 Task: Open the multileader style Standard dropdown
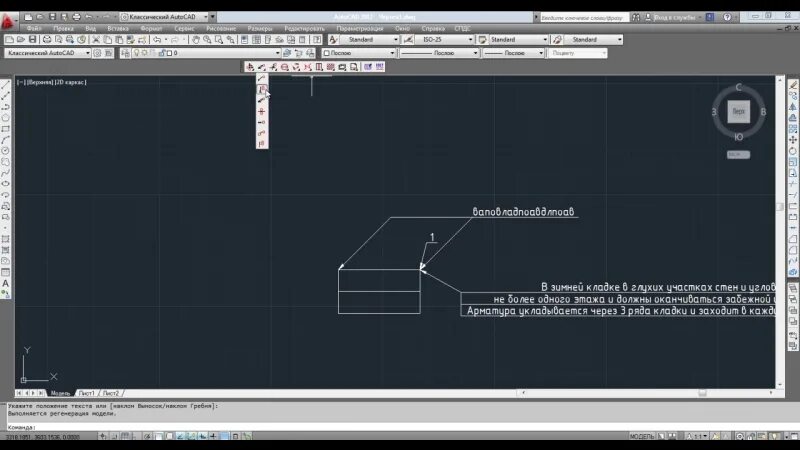pyautogui.click(x=594, y=39)
